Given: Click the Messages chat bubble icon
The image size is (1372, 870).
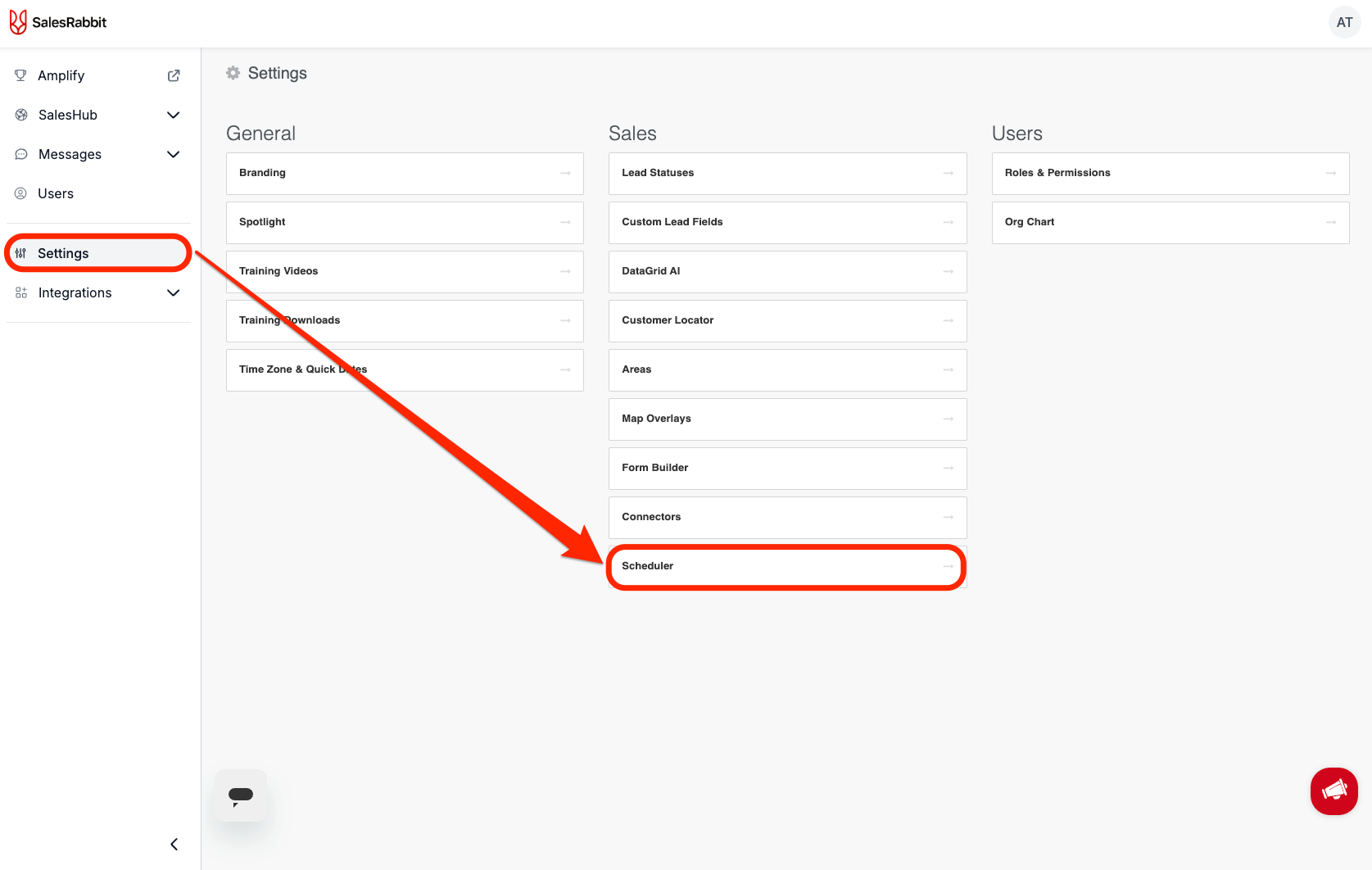Looking at the screenshot, I should tap(21, 154).
